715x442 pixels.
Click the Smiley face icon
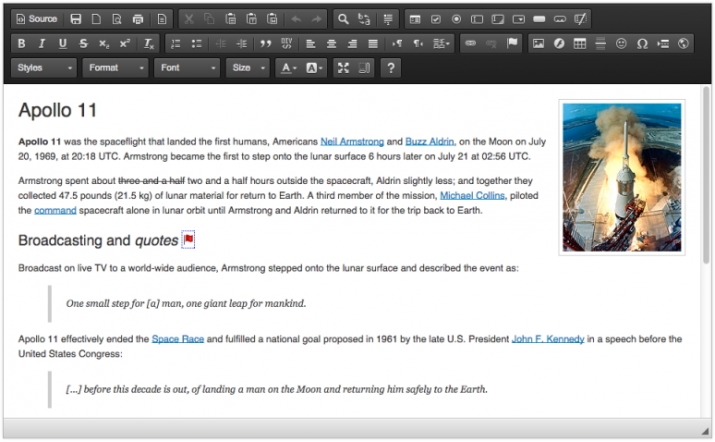pyautogui.click(x=621, y=44)
